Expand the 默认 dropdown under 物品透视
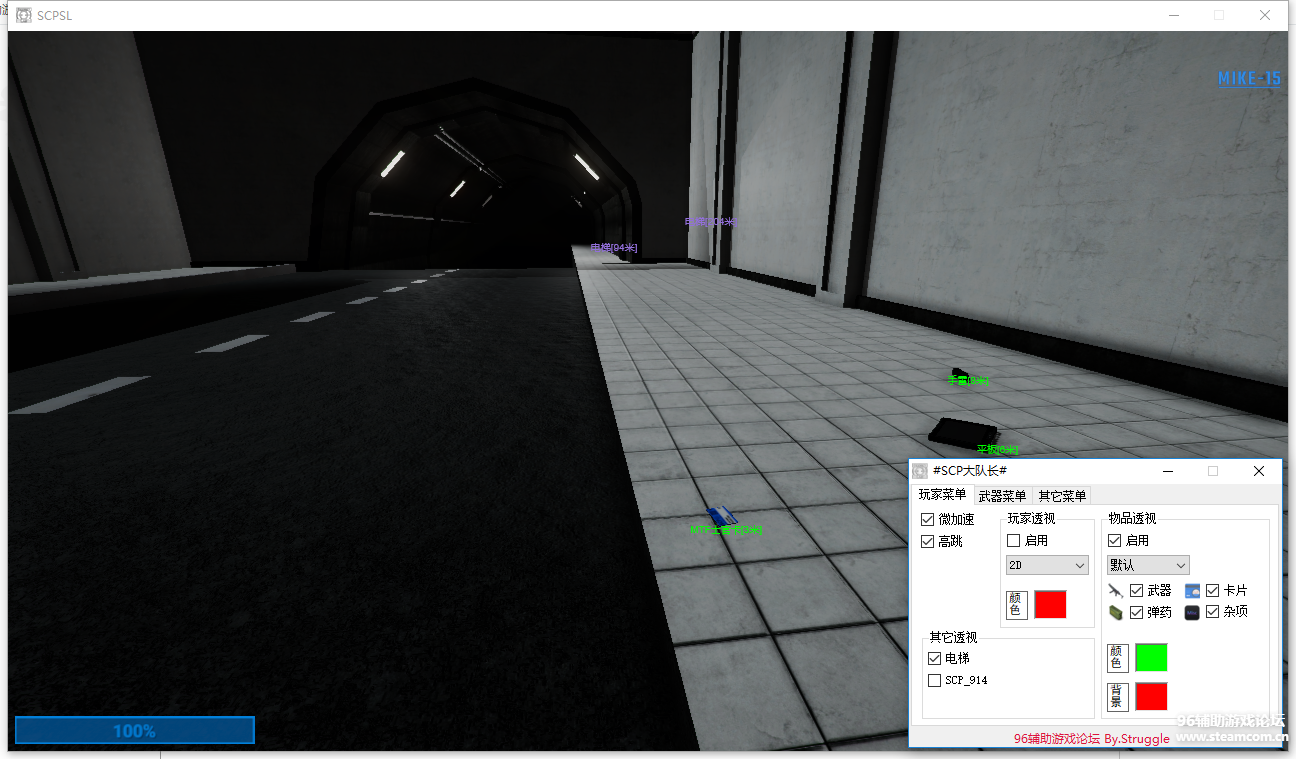This screenshot has width=1296, height=759. (x=1148, y=565)
